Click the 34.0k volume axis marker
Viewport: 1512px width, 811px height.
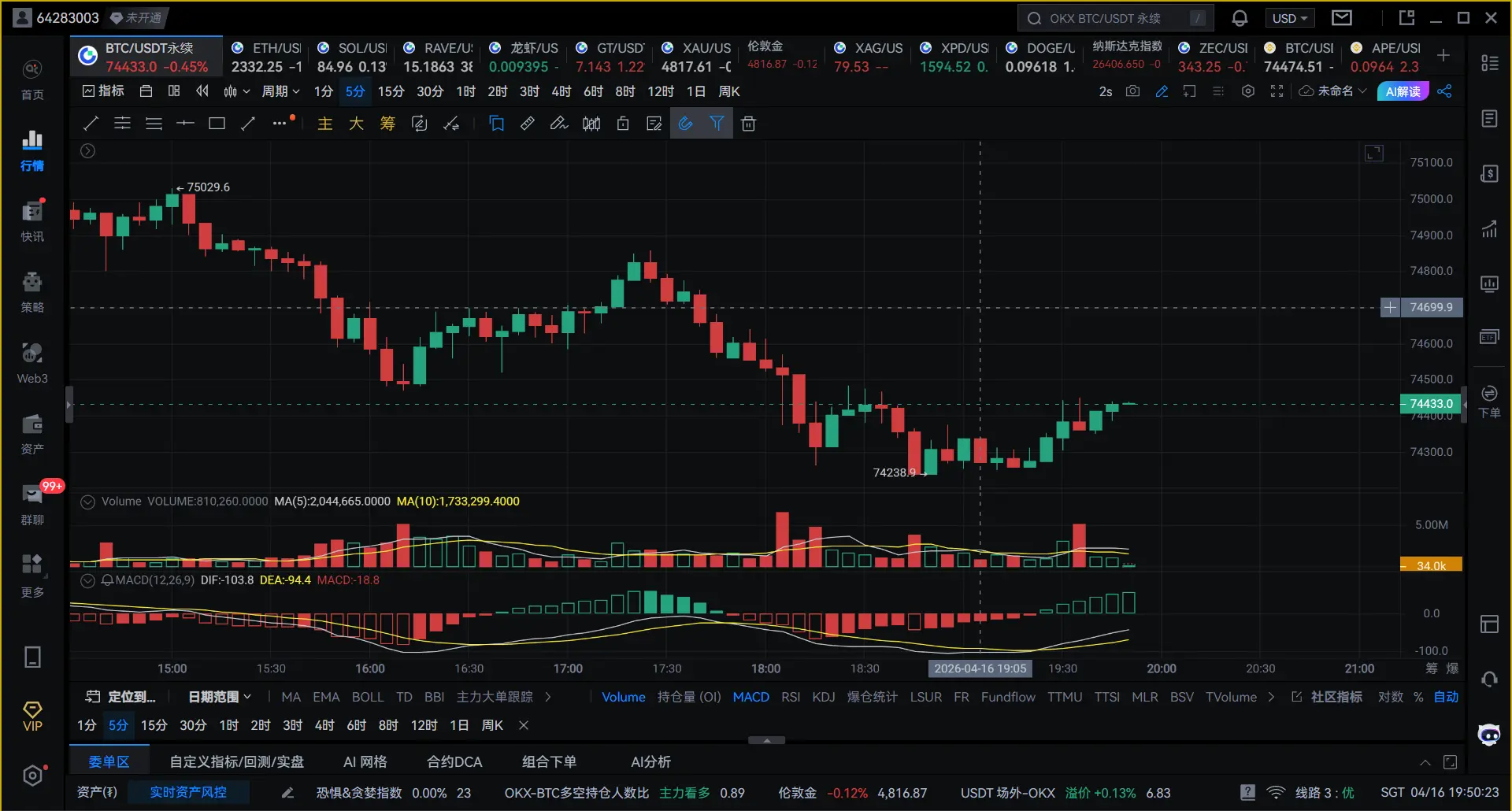click(1431, 565)
